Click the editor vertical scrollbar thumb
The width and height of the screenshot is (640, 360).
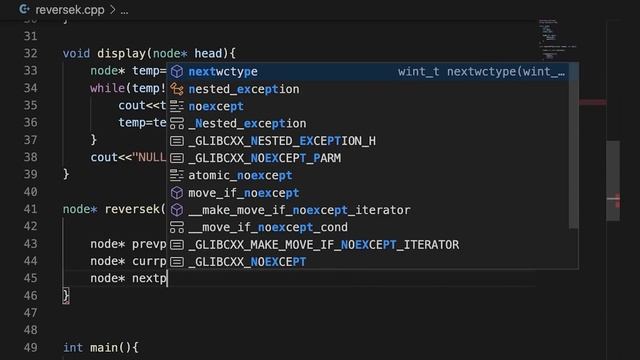pos(613,180)
